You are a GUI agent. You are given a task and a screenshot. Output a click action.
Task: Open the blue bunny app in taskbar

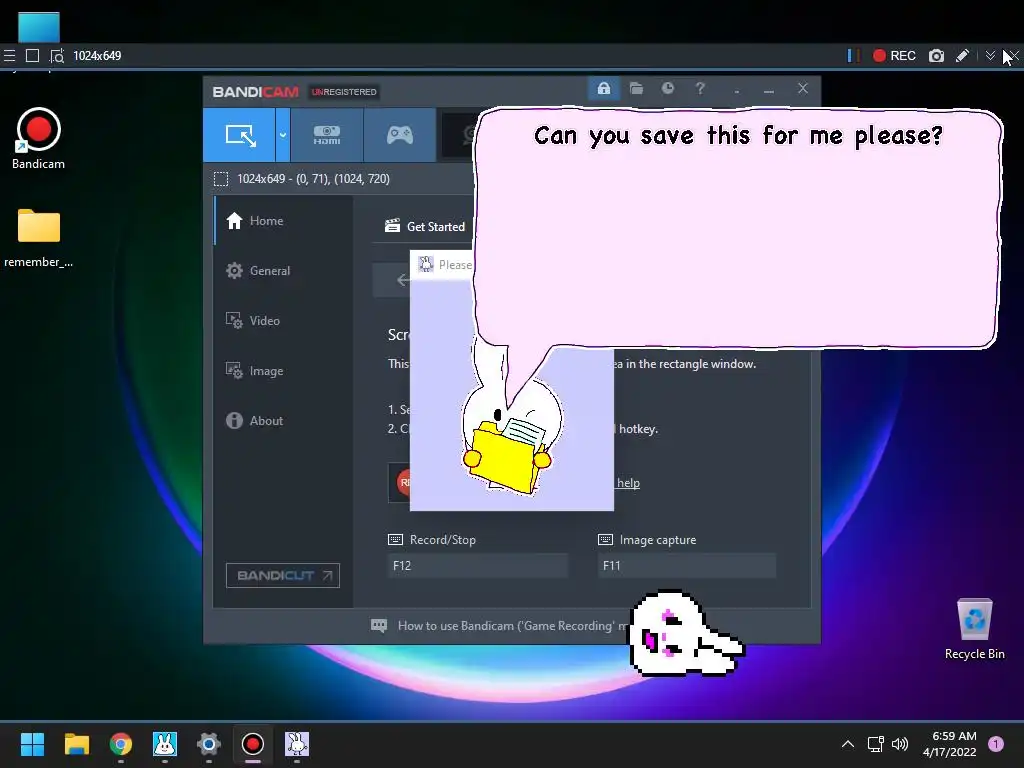(165, 744)
